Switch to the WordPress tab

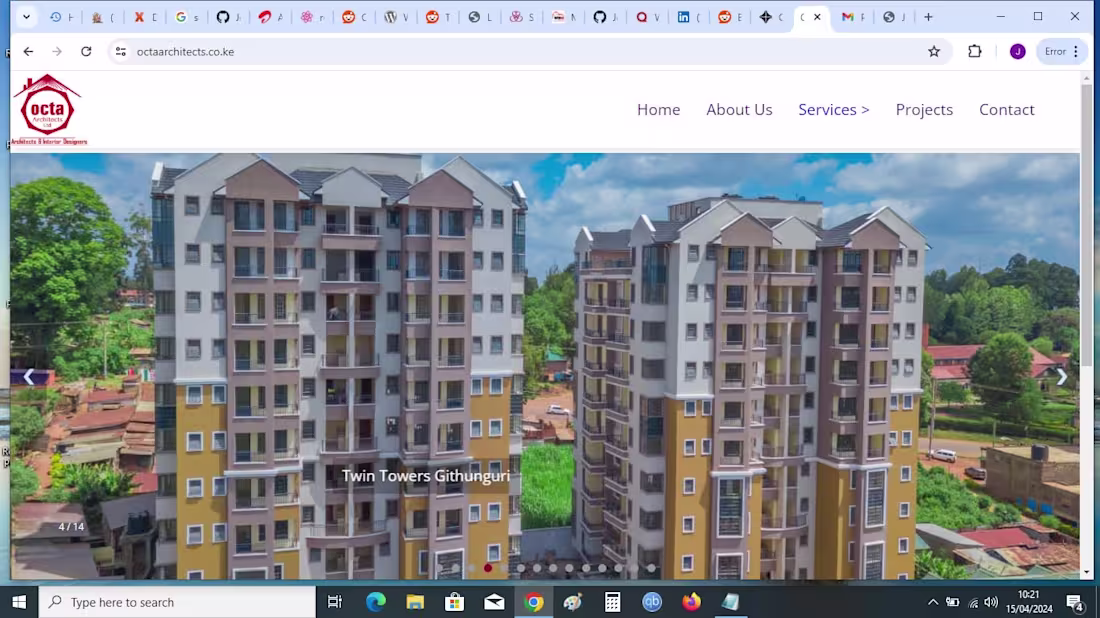tap(396, 17)
